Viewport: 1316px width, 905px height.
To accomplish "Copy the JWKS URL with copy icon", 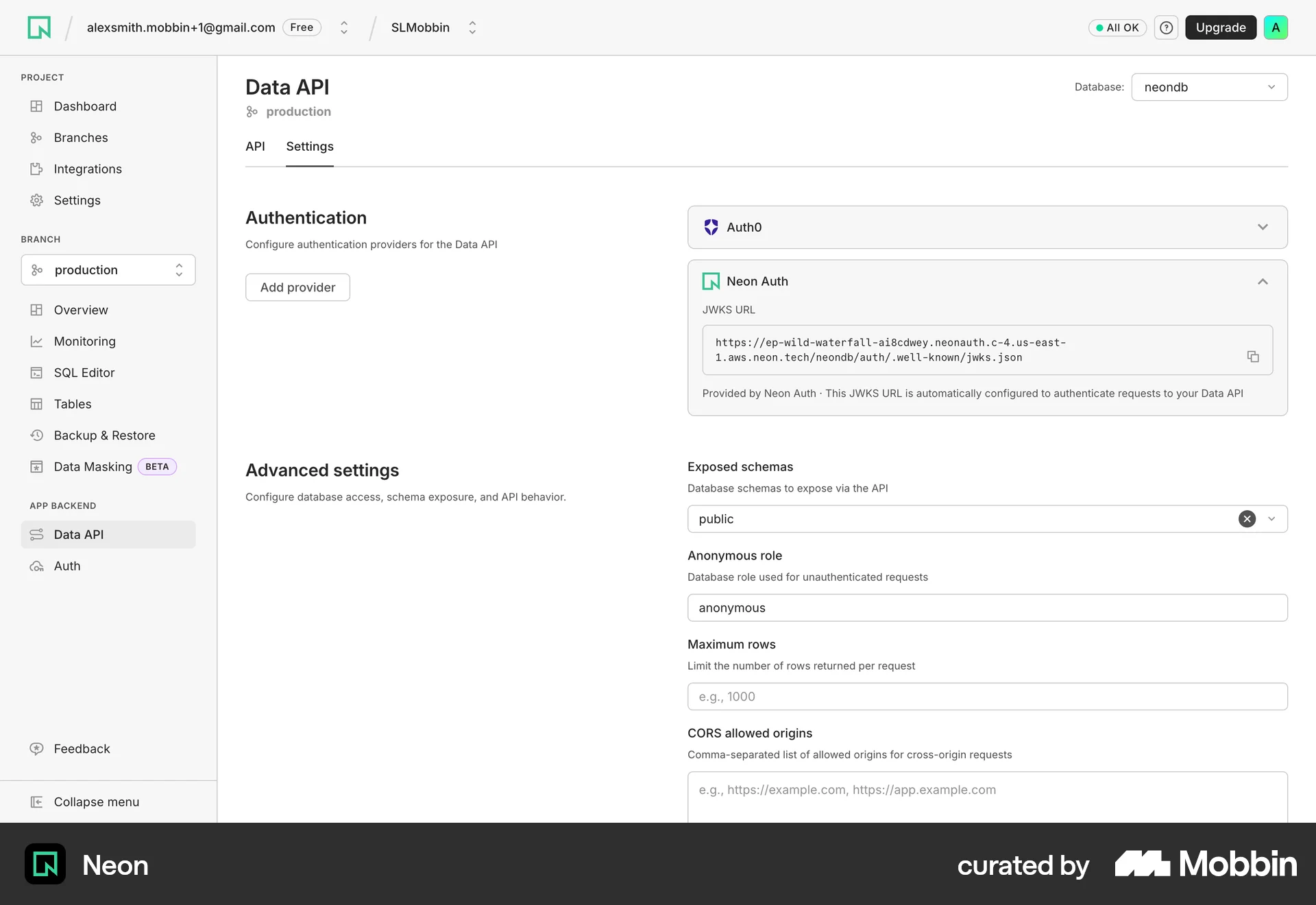I will 1253,357.
